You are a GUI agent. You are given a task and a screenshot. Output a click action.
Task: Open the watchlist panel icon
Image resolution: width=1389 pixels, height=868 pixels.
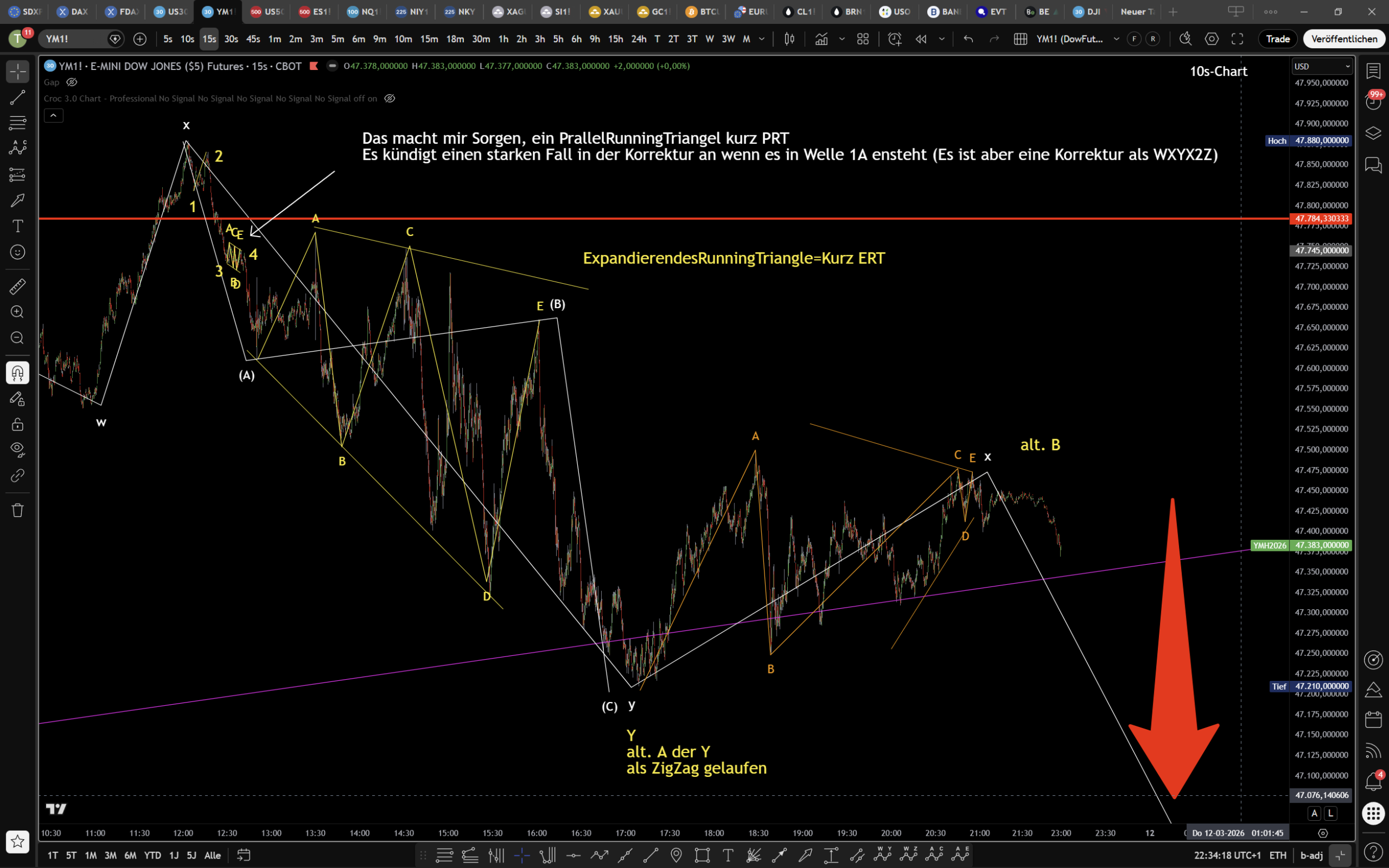pos(1373,71)
